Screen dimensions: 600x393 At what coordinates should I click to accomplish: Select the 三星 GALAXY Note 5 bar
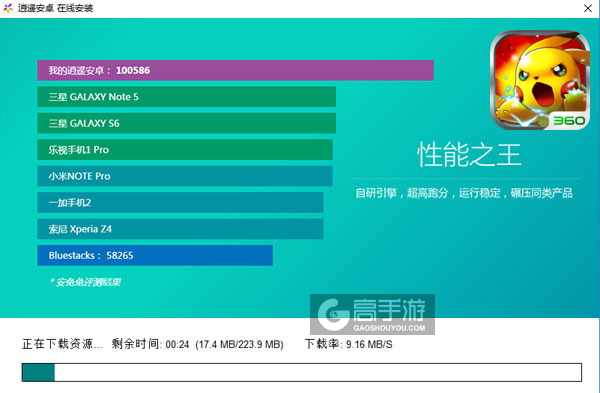coord(186,97)
